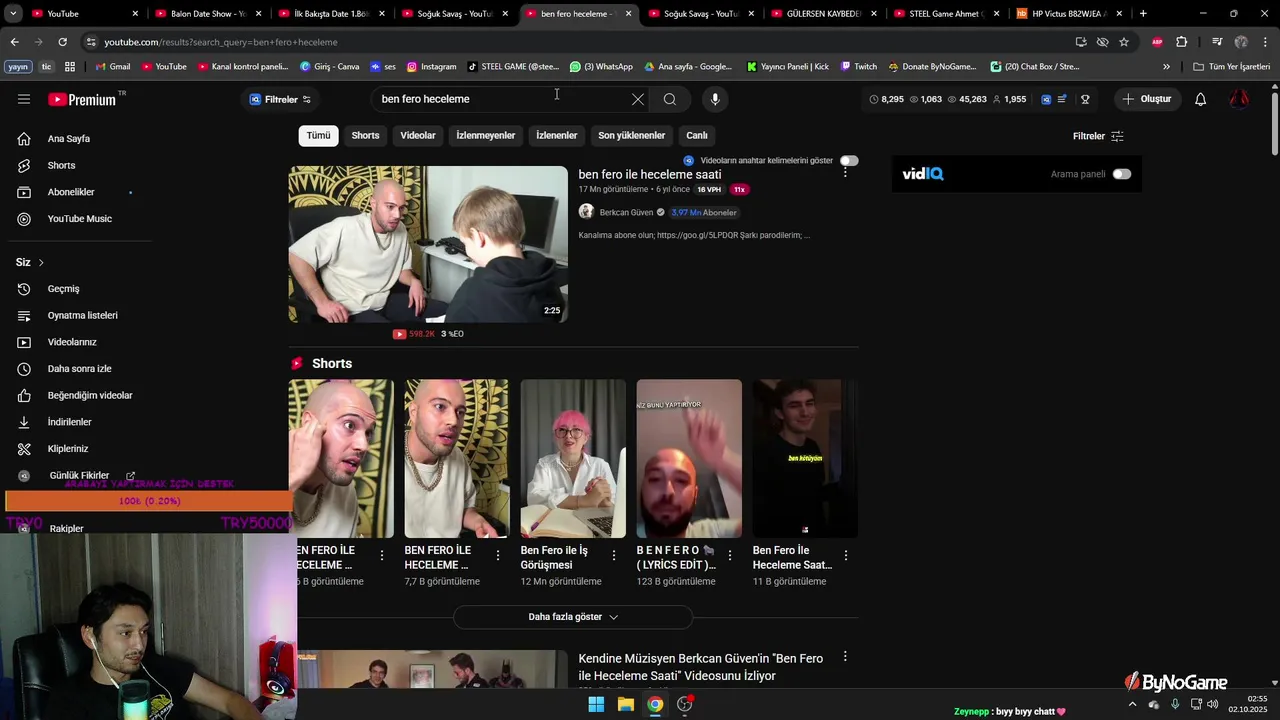
Task: Open the Short thumbnail with the pink-haired woman
Action: click(x=573, y=459)
